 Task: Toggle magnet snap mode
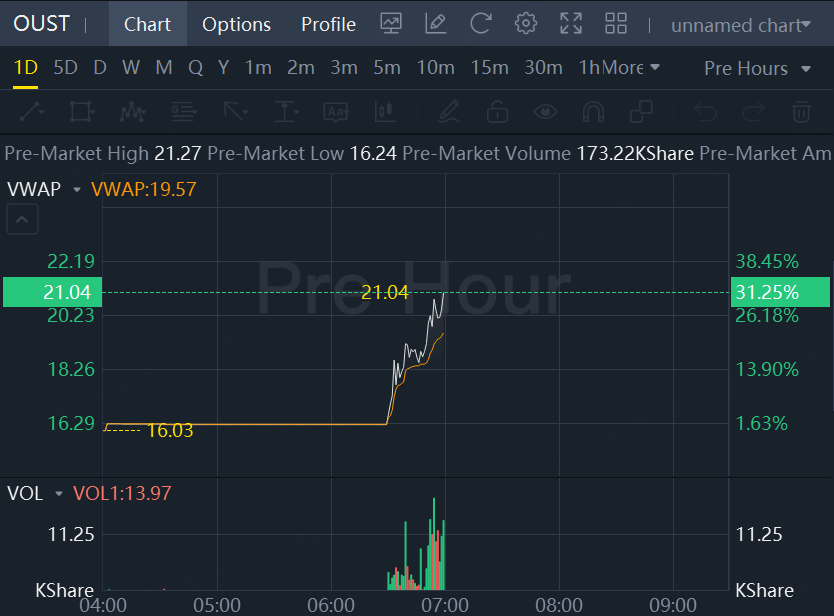coord(593,112)
